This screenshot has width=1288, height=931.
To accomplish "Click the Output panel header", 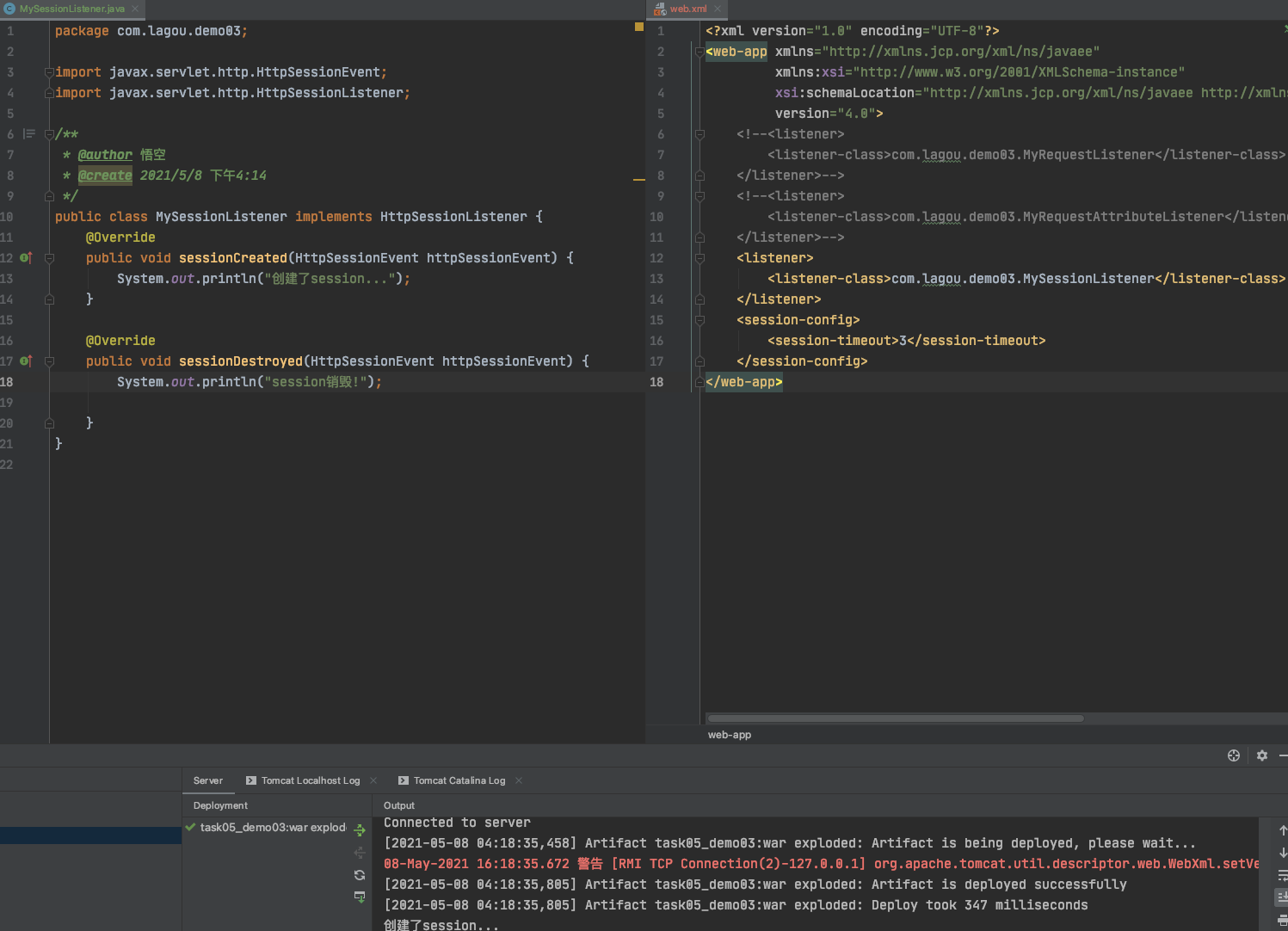I will pos(399,805).
